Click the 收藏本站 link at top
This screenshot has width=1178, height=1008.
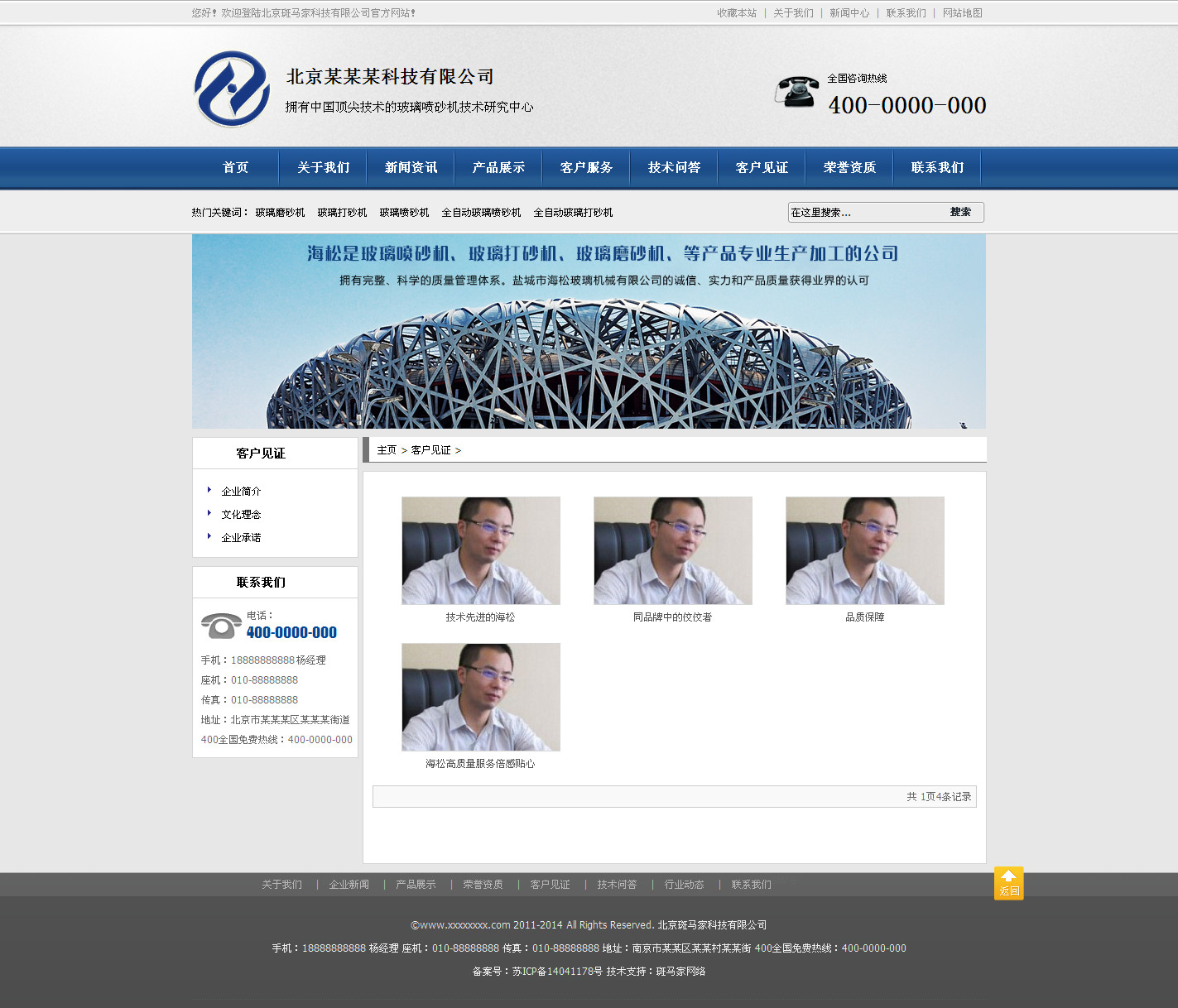737,13
